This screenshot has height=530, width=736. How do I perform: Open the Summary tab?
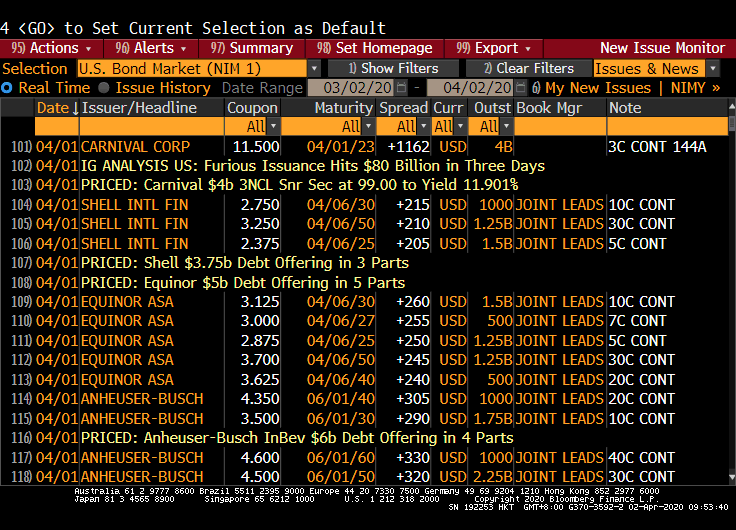pyautogui.click(x=252, y=48)
